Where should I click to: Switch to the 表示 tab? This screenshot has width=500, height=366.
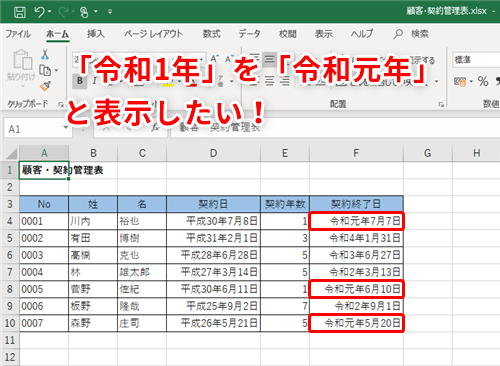coord(324,34)
